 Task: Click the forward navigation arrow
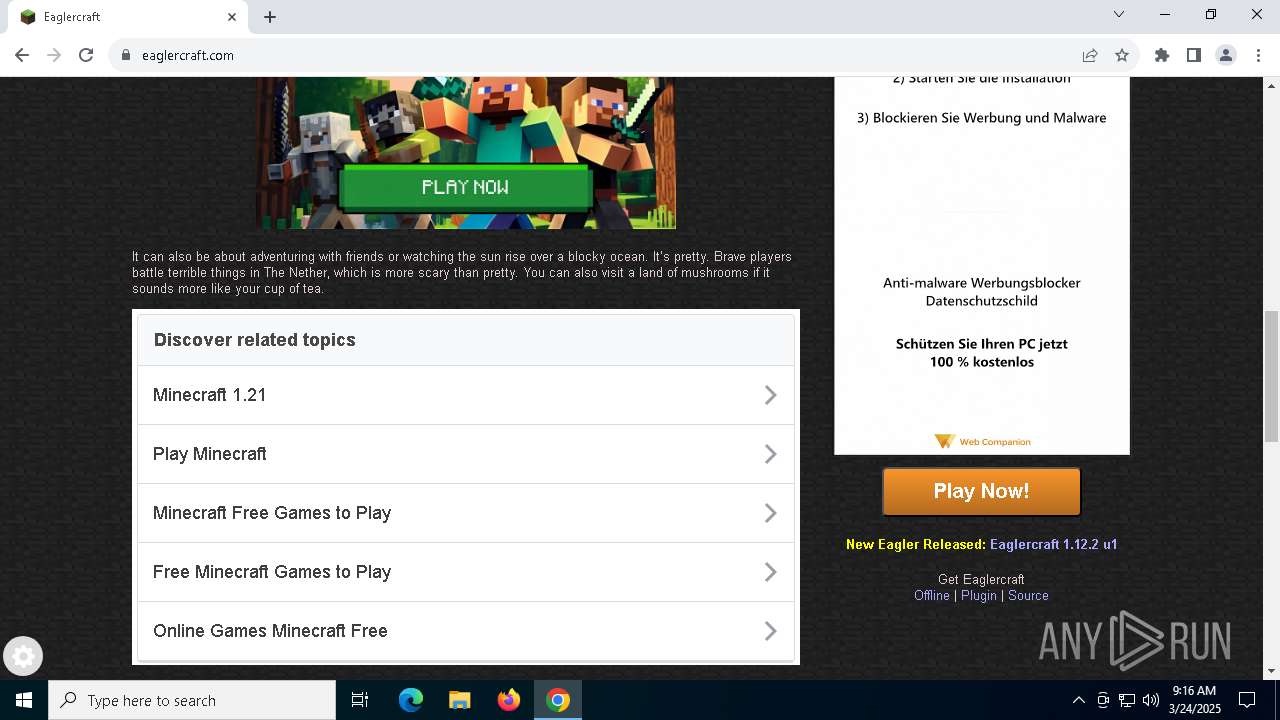click(x=54, y=55)
